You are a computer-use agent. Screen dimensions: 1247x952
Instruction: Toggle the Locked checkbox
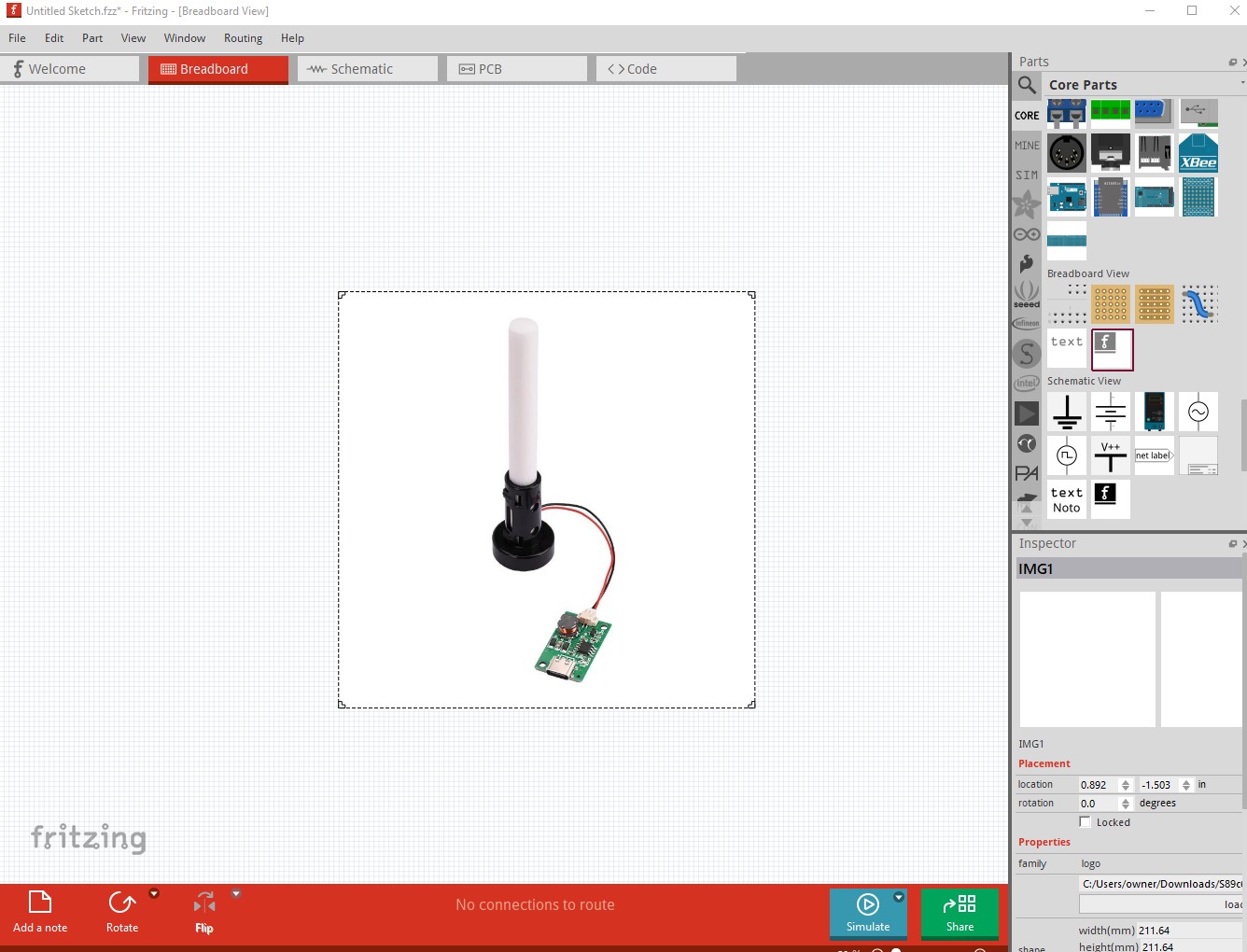1085,822
